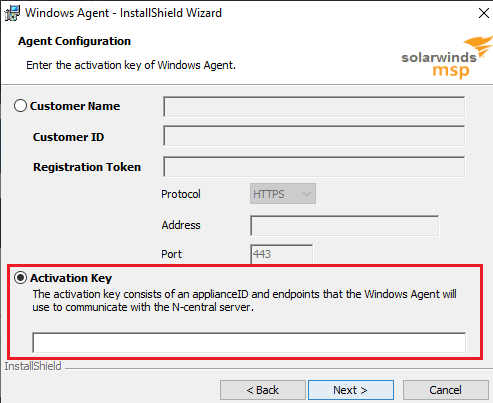
Task: Click the Customer Name text field
Action: click(314, 107)
